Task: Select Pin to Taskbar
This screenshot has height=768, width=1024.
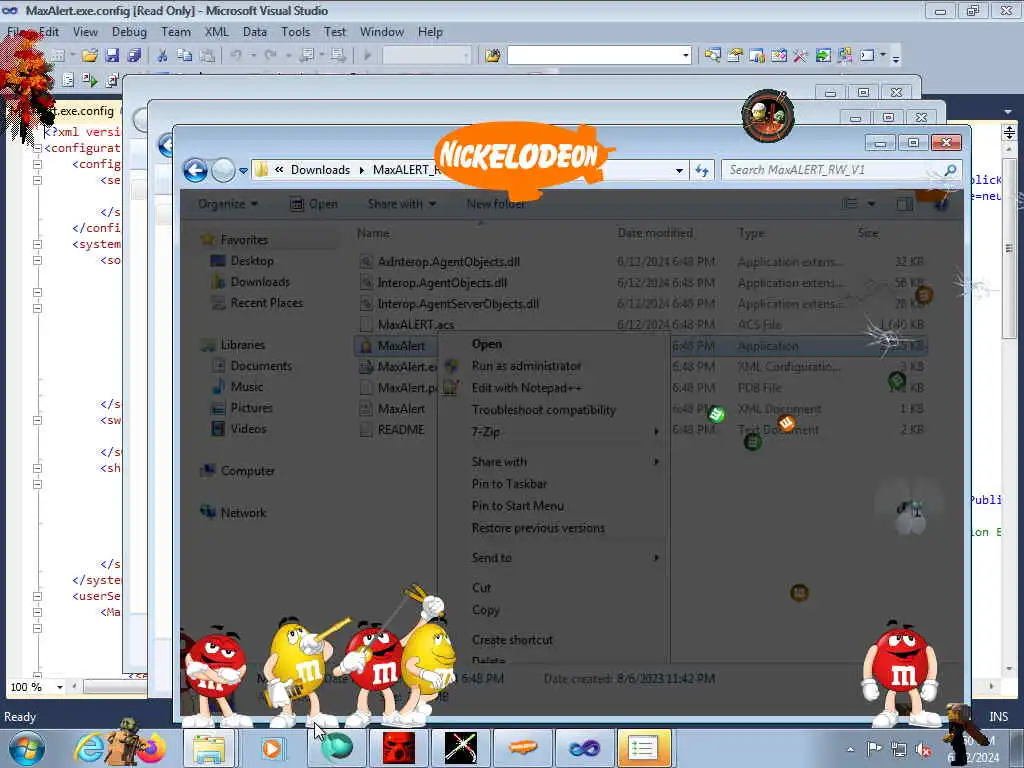Action: (x=509, y=484)
